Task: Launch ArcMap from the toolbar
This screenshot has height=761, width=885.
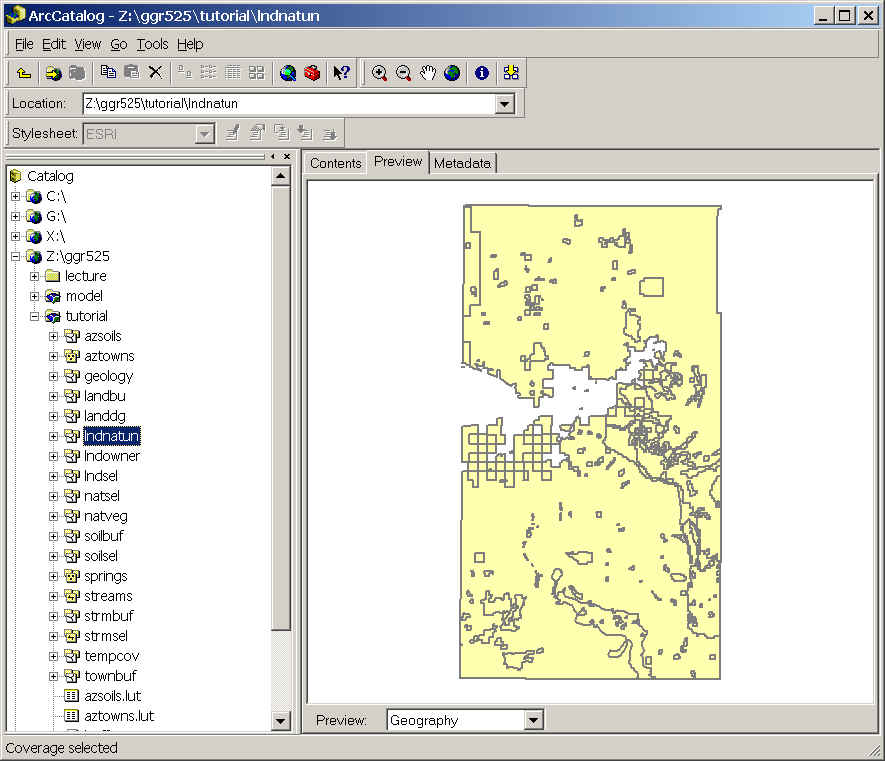Action: tap(288, 72)
